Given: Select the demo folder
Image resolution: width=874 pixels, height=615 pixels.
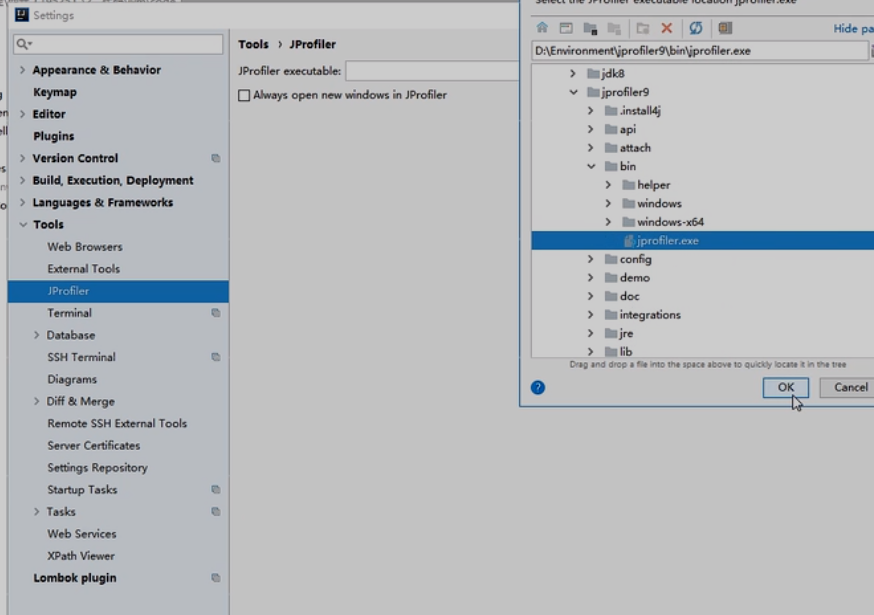Looking at the screenshot, I should pos(634,278).
